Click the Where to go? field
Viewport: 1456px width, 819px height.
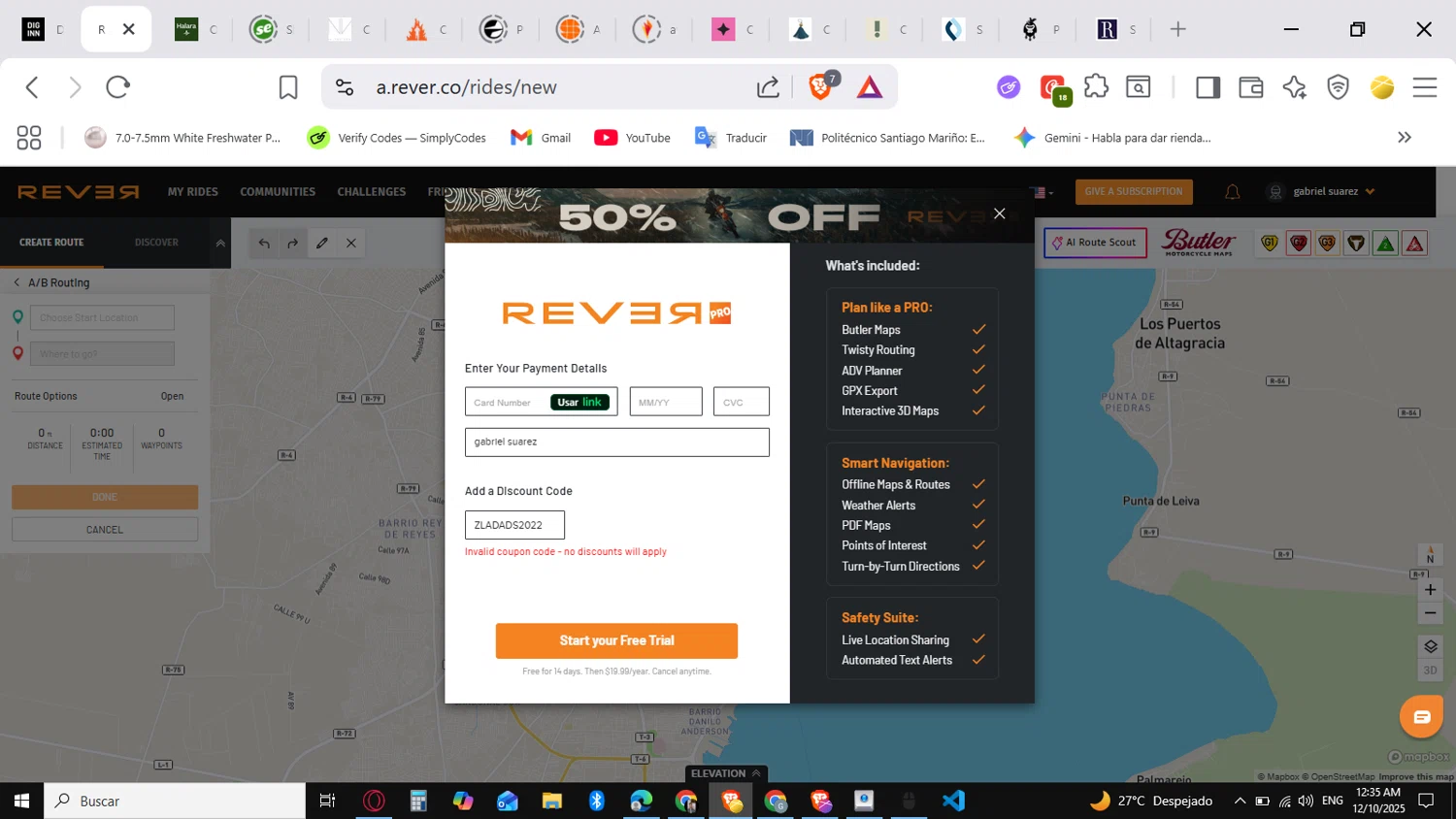pos(102,353)
